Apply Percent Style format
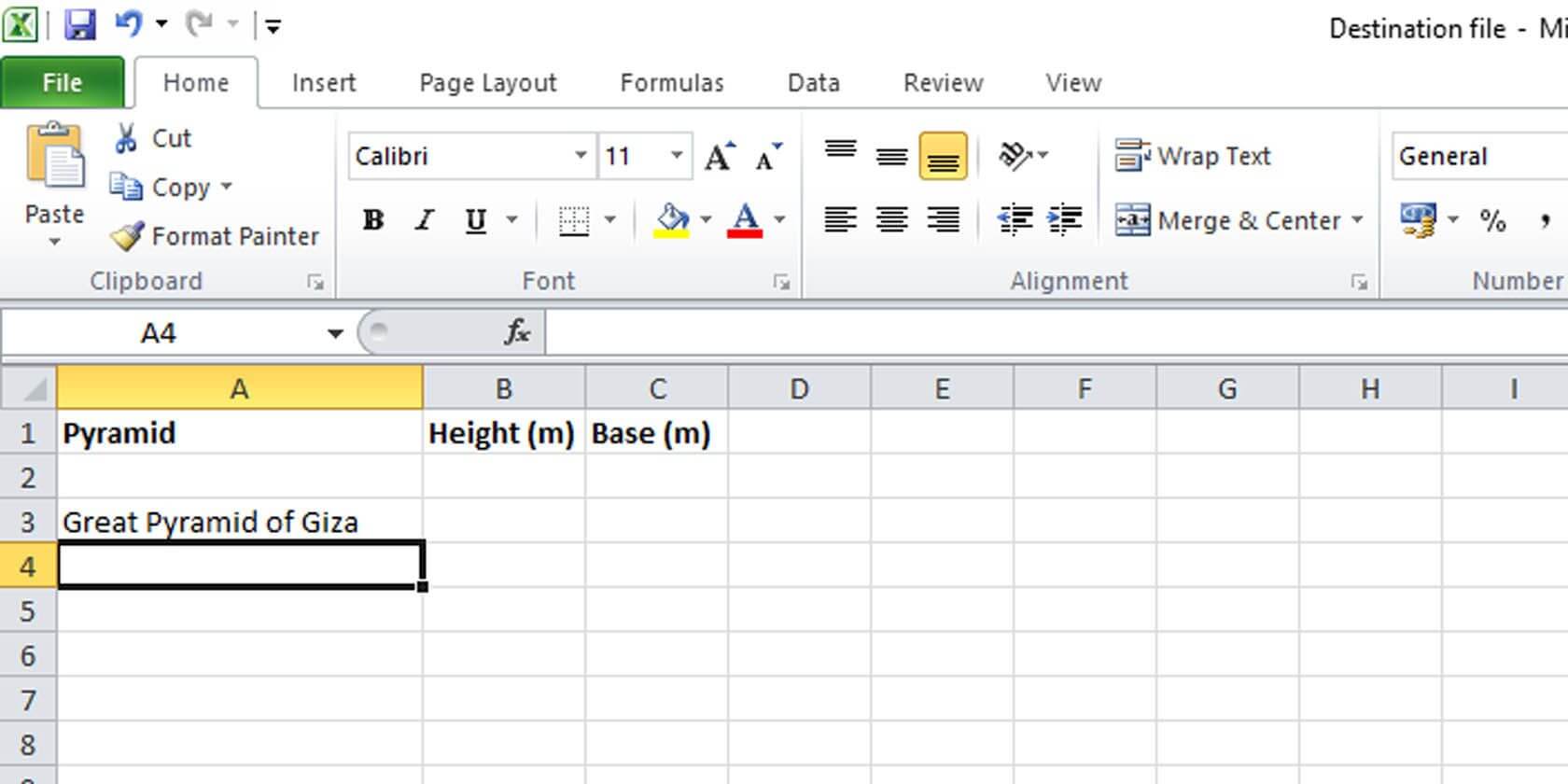The image size is (1568, 784). [x=1492, y=220]
